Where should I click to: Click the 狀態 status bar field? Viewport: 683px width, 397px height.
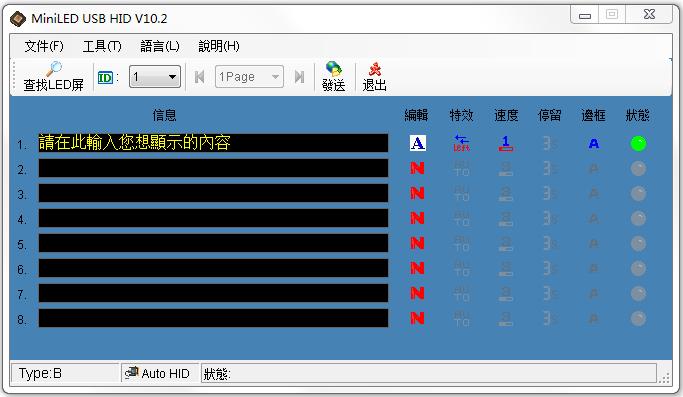pos(429,373)
